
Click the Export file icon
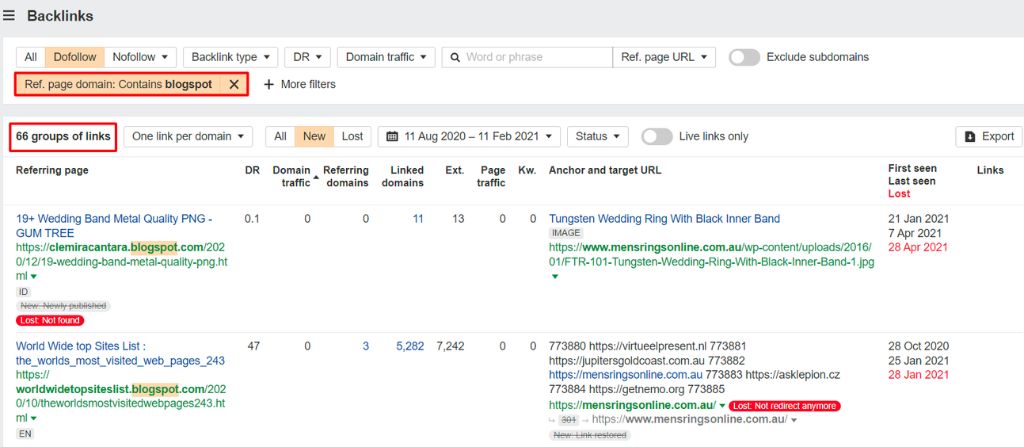(969, 137)
